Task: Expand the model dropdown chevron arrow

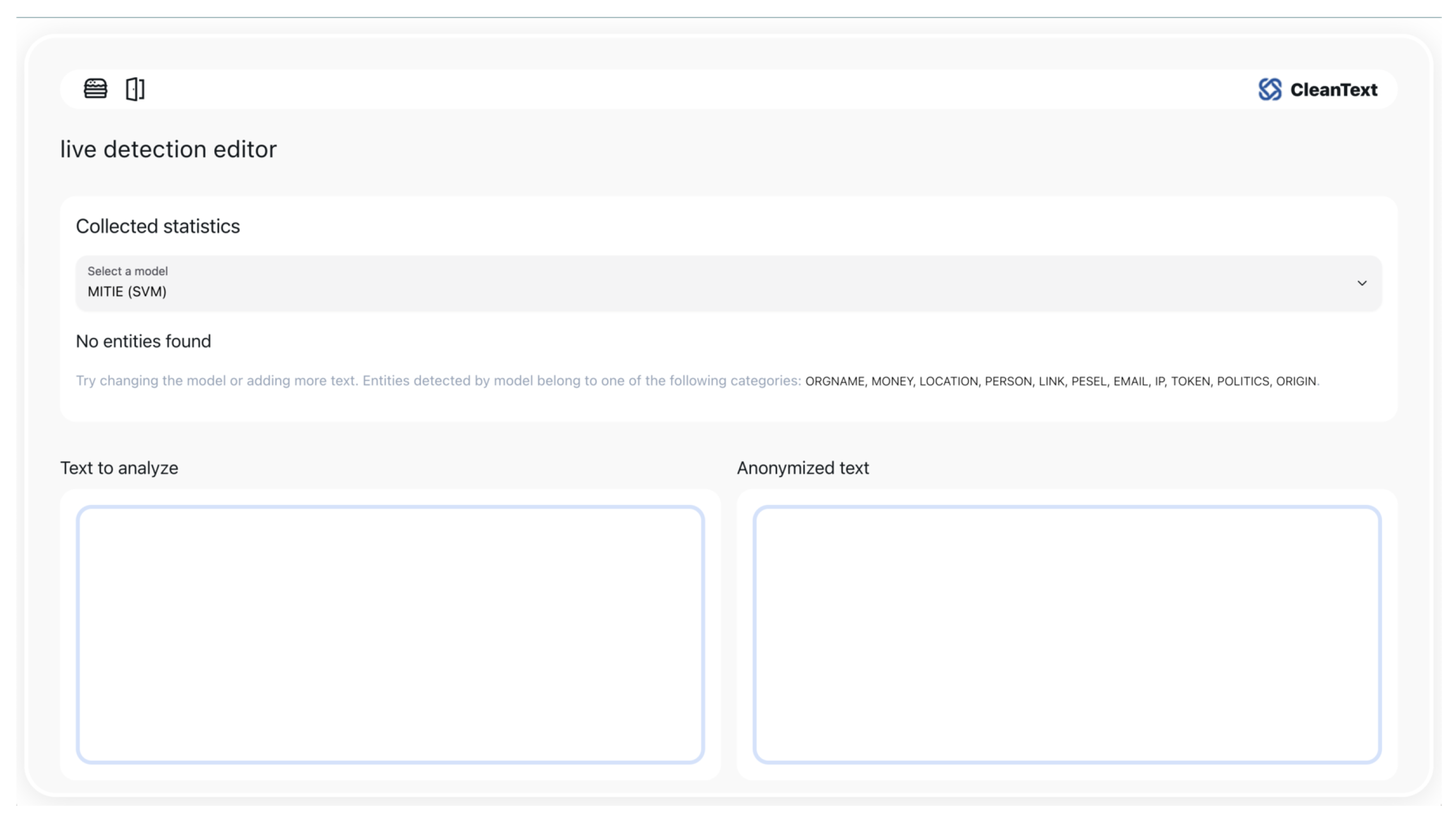Action: (x=1362, y=283)
